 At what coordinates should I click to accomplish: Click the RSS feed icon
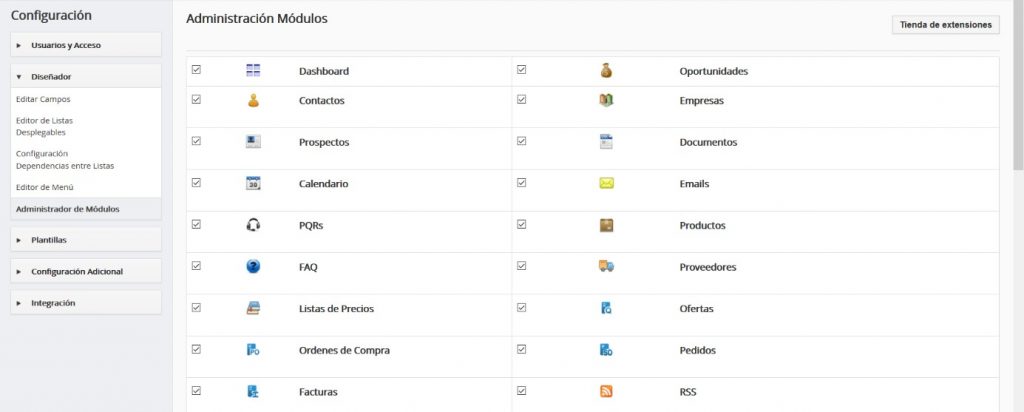coord(606,391)
